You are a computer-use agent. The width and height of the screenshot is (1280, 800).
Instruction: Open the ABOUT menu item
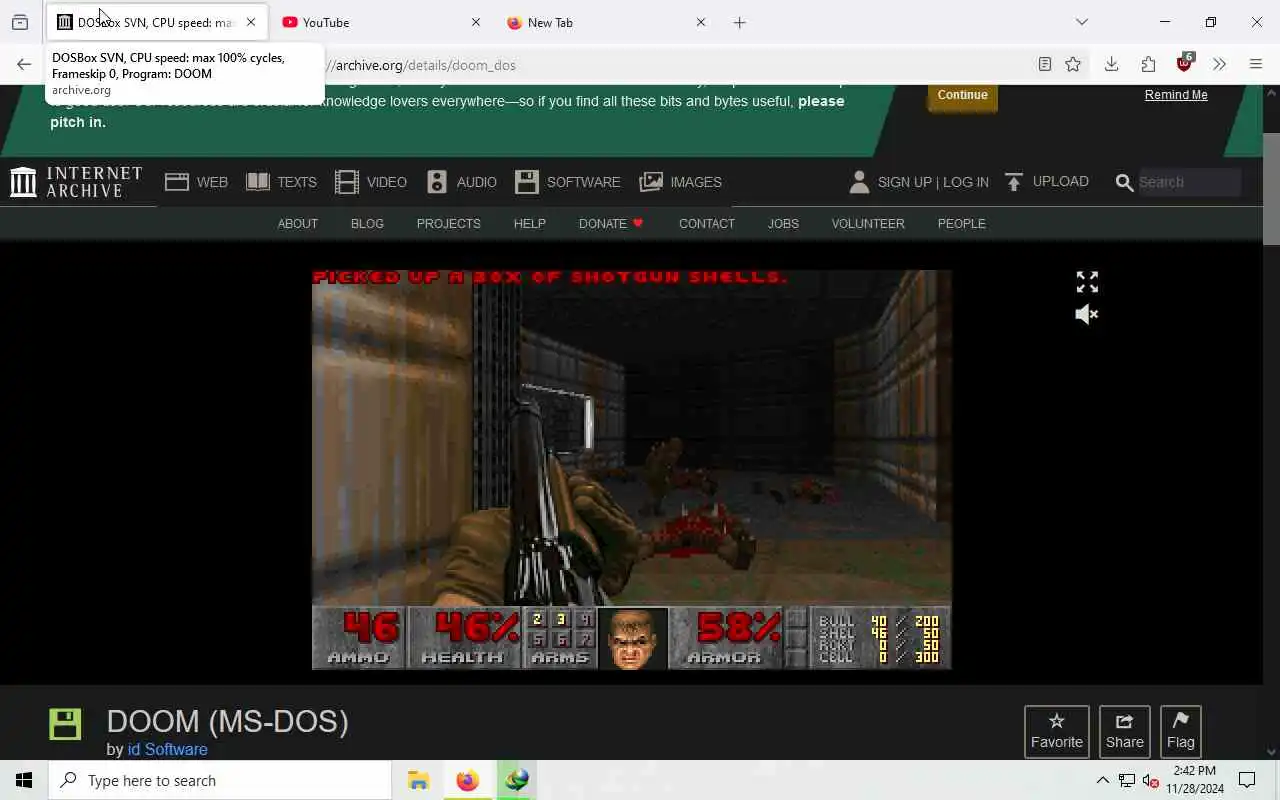point(297,223)
